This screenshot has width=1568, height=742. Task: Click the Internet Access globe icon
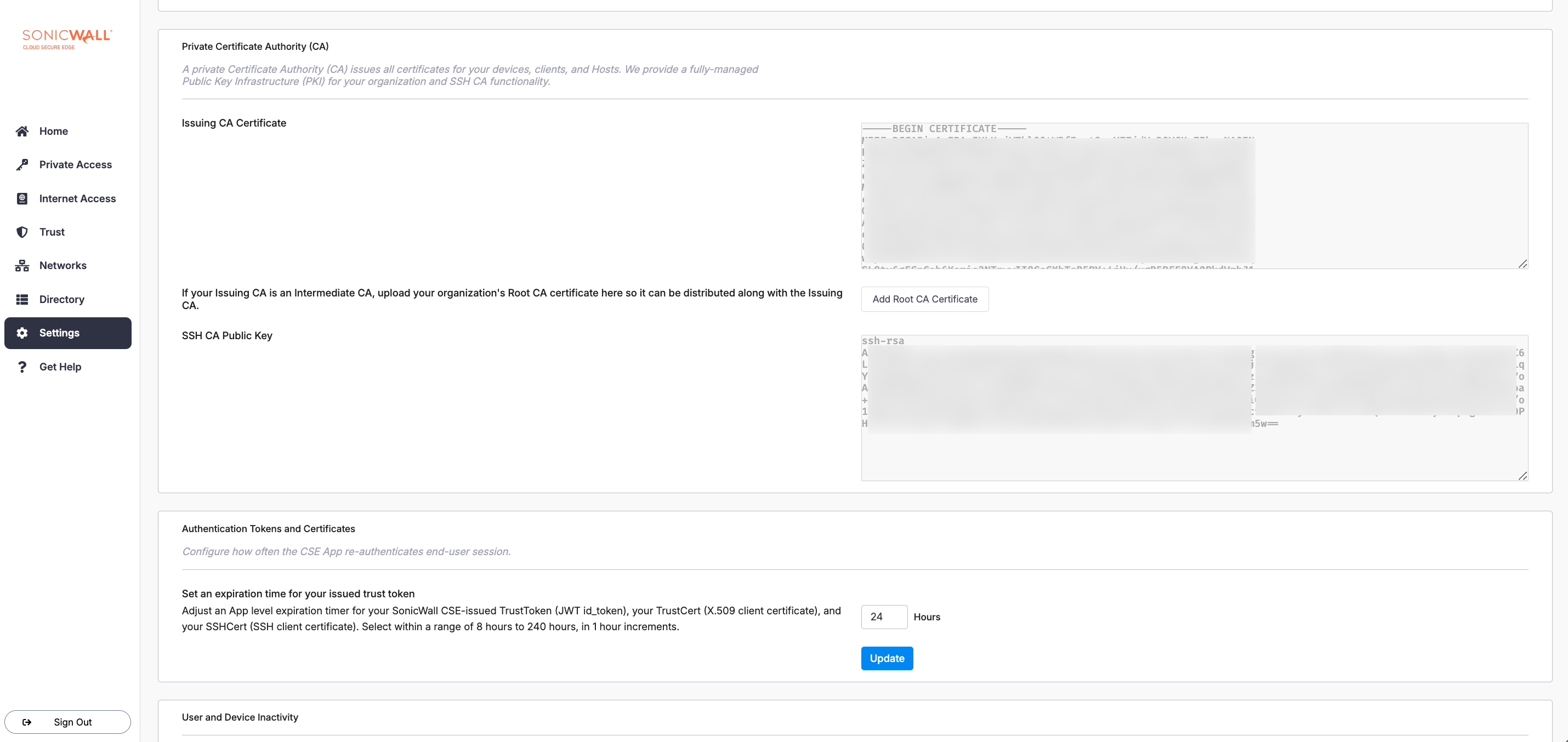click(x=22, y=198)
